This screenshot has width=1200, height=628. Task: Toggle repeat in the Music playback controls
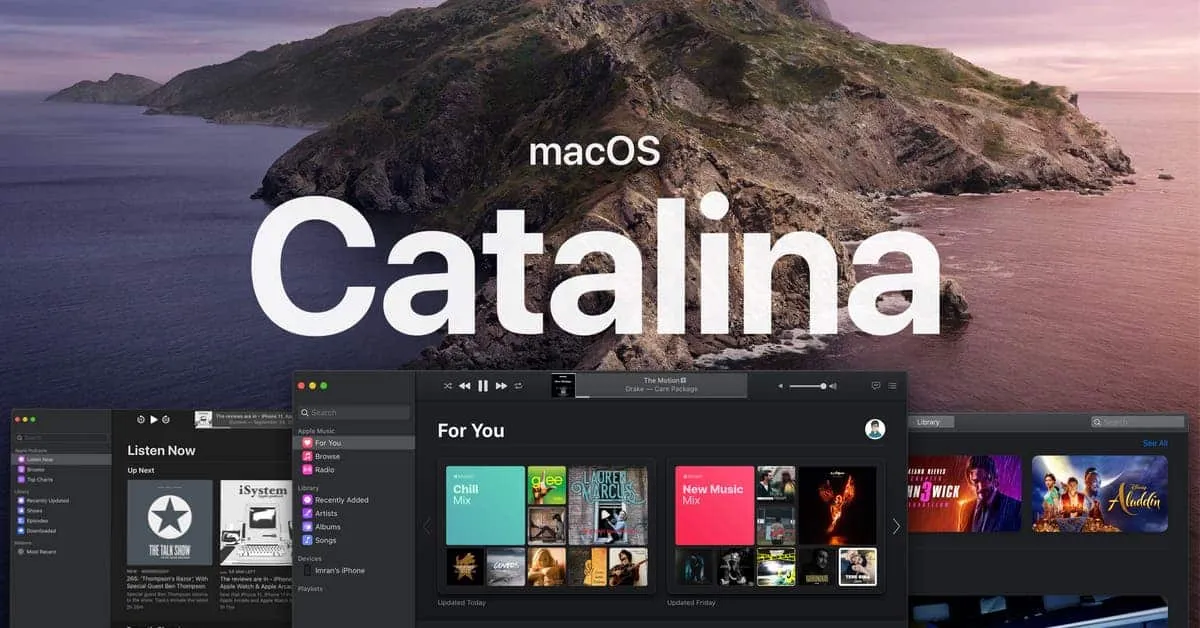(x=518, y=386)
